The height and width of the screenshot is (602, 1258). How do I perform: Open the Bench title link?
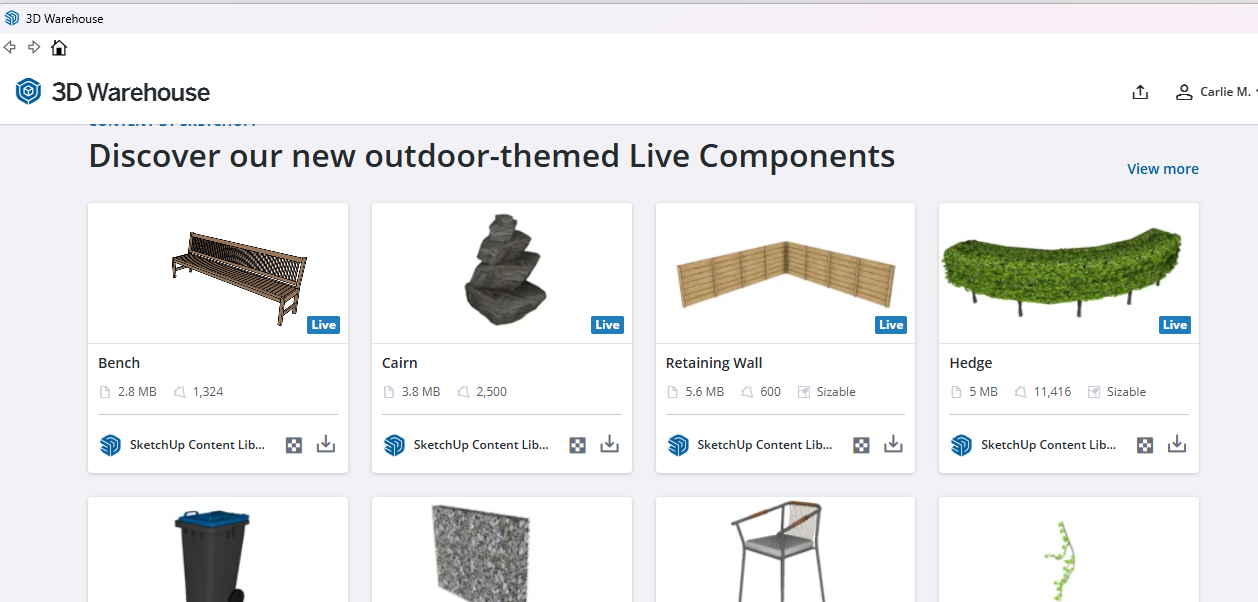click(x=119, y=363)
